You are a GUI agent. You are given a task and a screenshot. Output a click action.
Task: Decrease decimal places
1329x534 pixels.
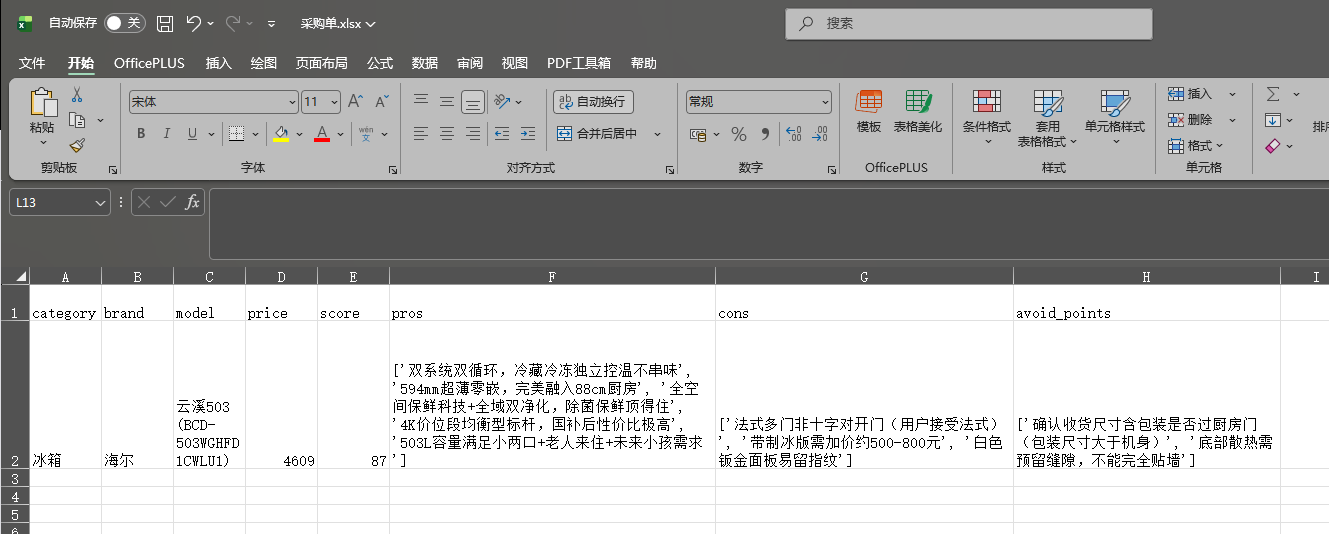click(x=820, y=134)
